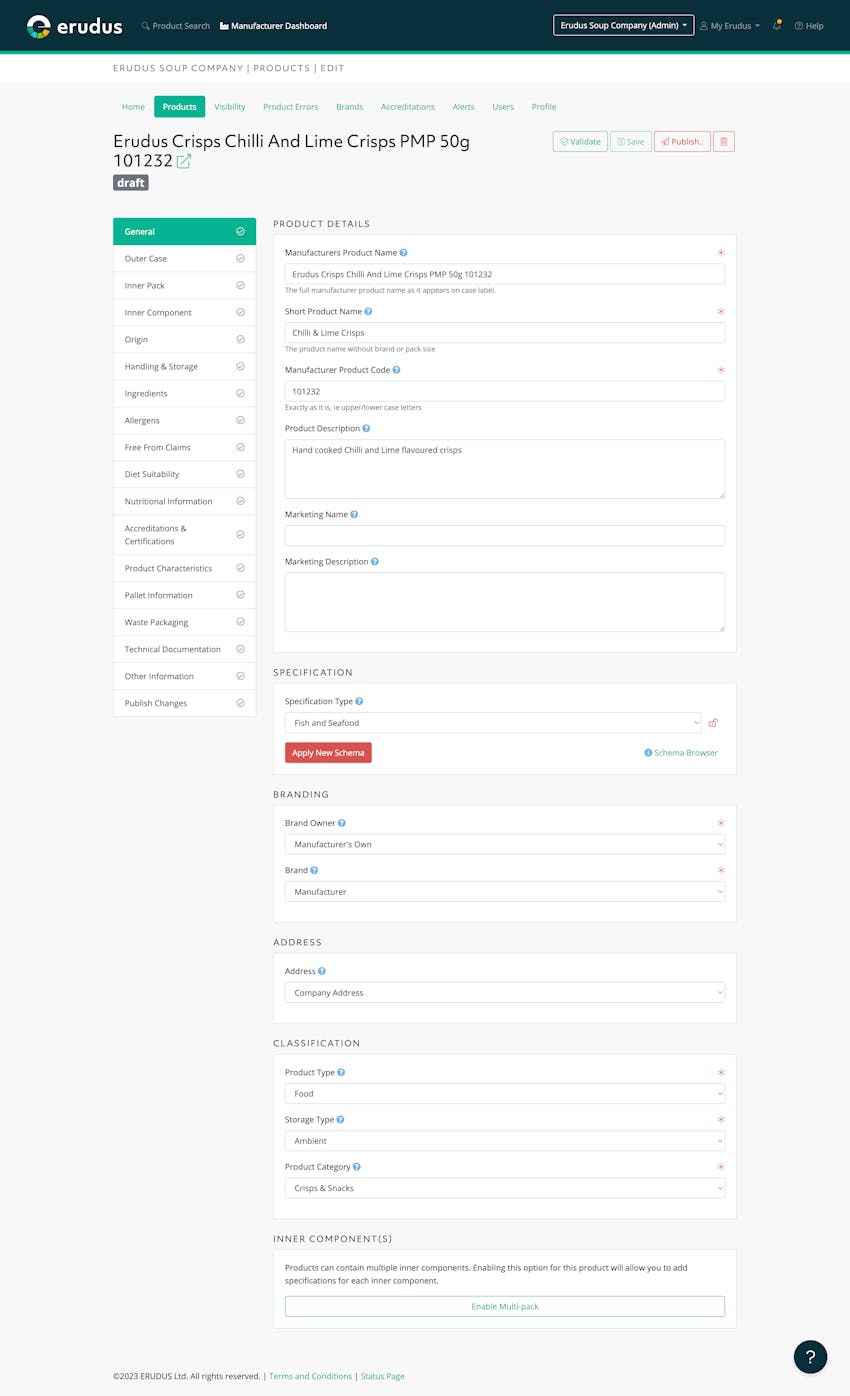The image size is (850, 1396).
Task: Click help icon beside Manufacturer Product Code
Action: click(x=396, y=370)
